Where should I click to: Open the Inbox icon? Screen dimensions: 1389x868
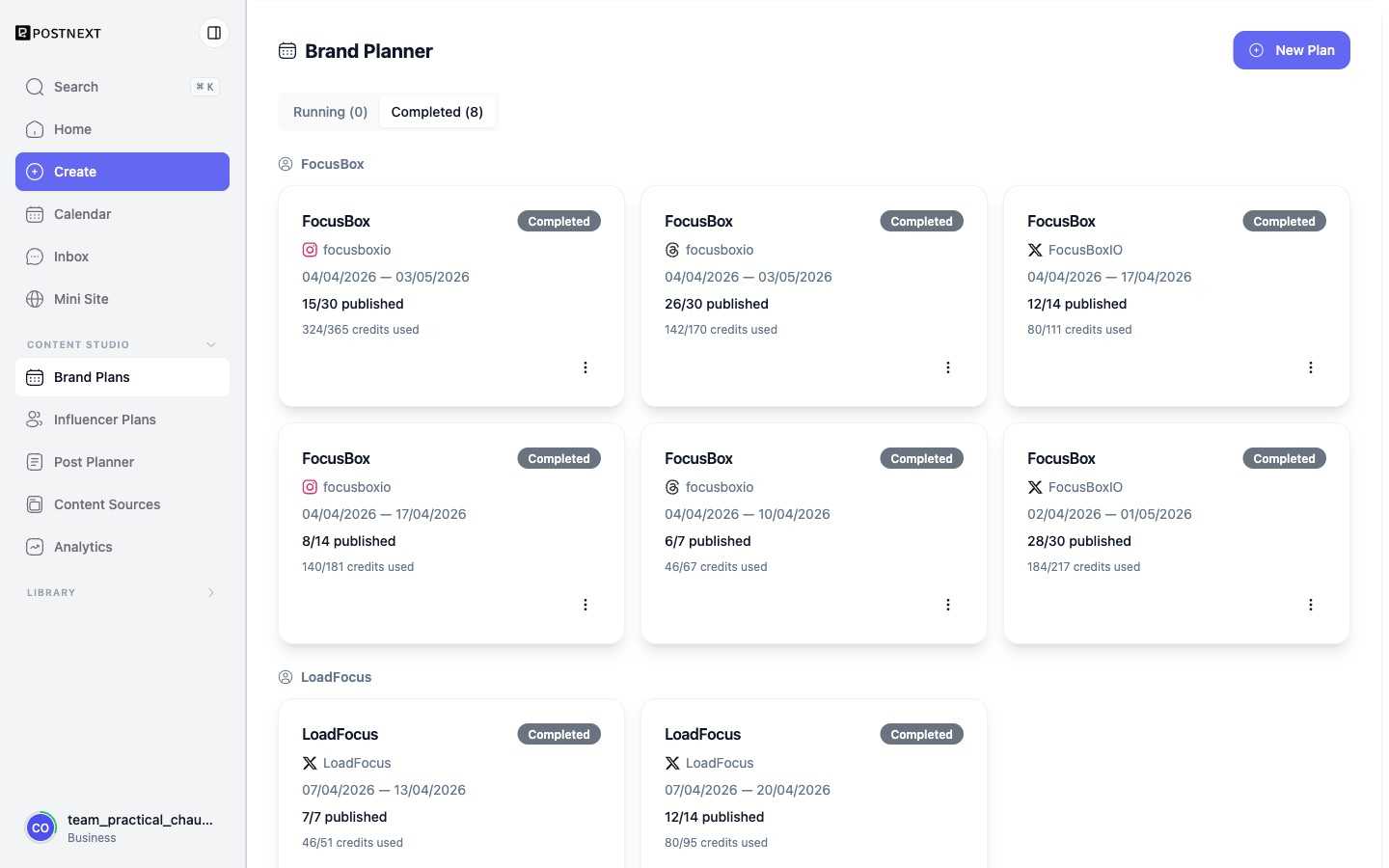click(35, 257)
